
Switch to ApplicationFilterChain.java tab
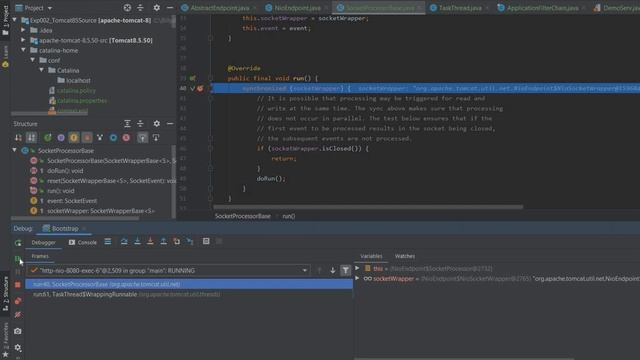[542, 8]
